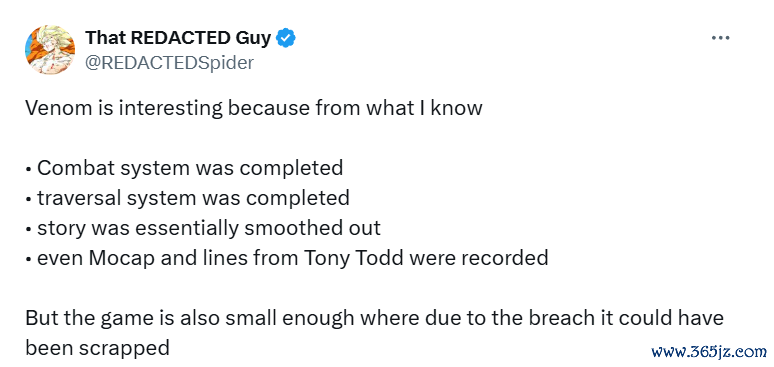Click the 'traversal system was completed' line
The width and height of the screenshot is (774, 367).
point(188,198)
